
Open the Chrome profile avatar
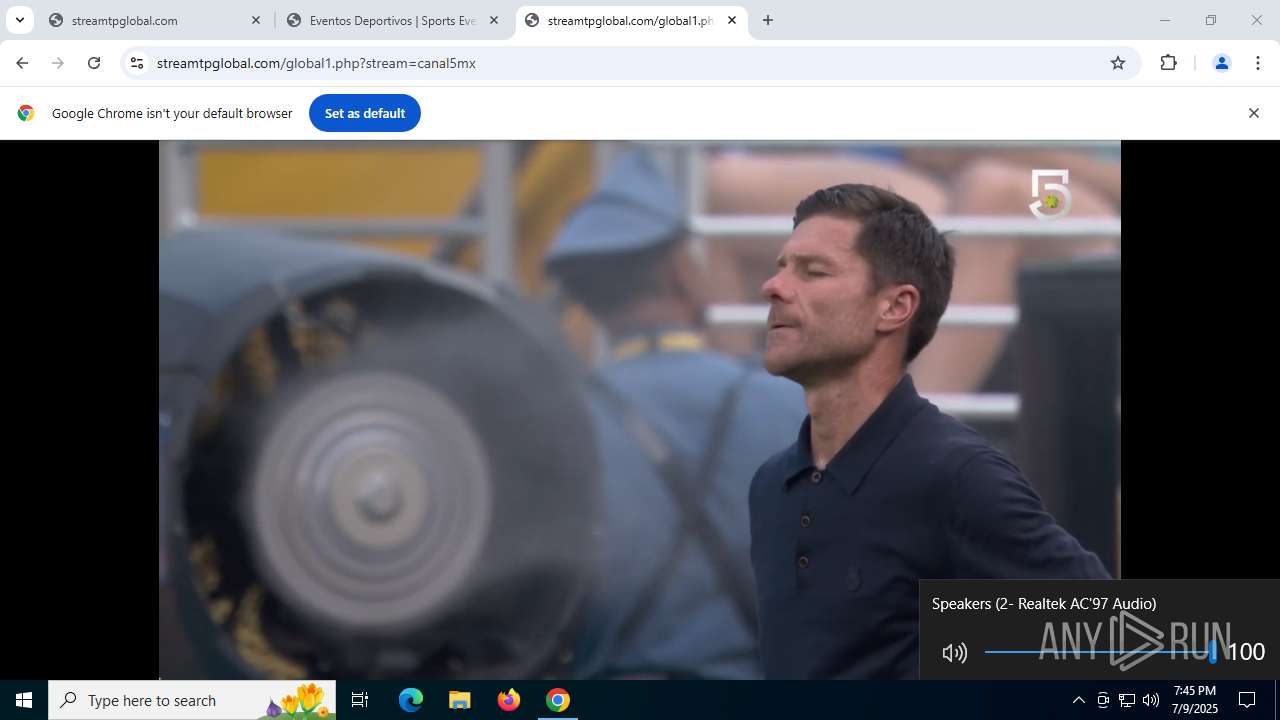pyautogui.click(x=1221, y=63)
